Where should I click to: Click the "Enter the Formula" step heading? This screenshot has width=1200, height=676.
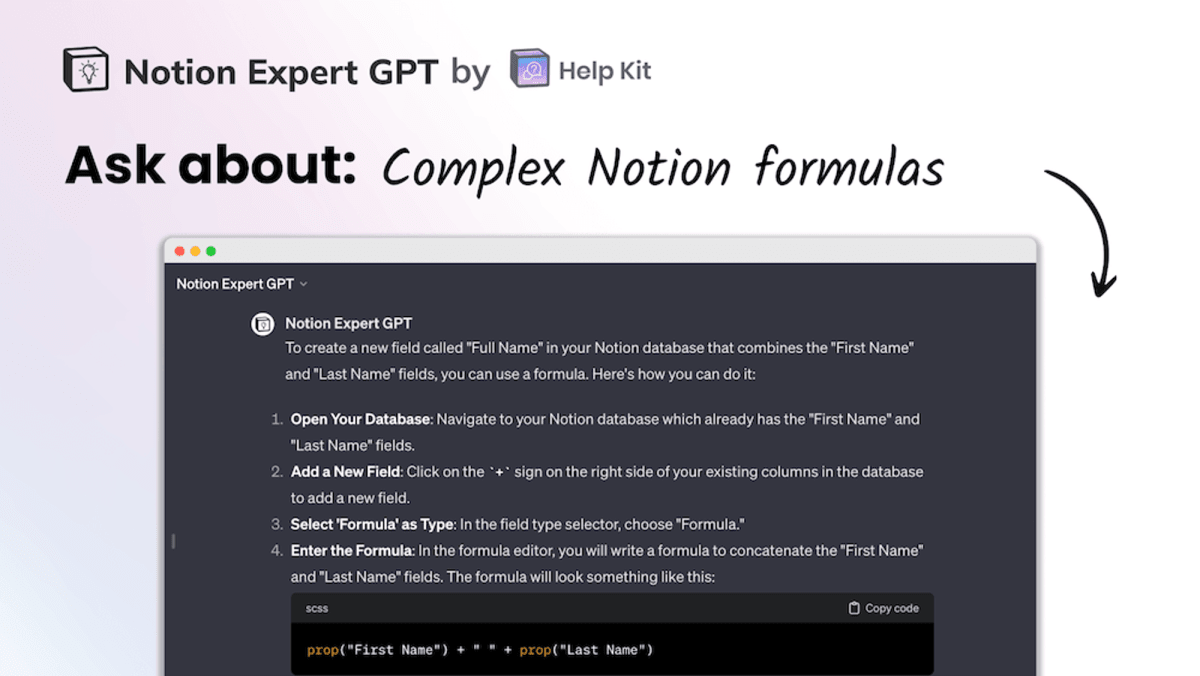(351, 550)
